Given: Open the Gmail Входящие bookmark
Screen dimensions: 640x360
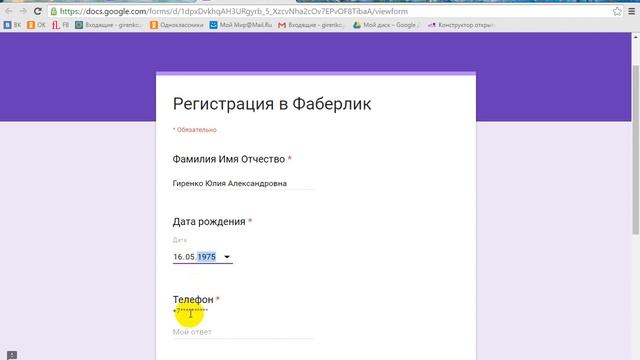Looking at the screenshot, I should coord(311,25).
